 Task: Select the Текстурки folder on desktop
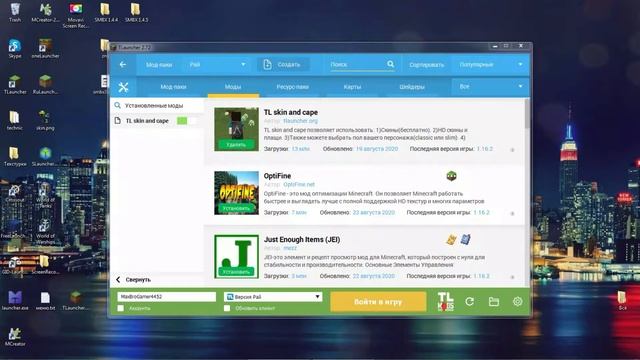pos(15,157)
